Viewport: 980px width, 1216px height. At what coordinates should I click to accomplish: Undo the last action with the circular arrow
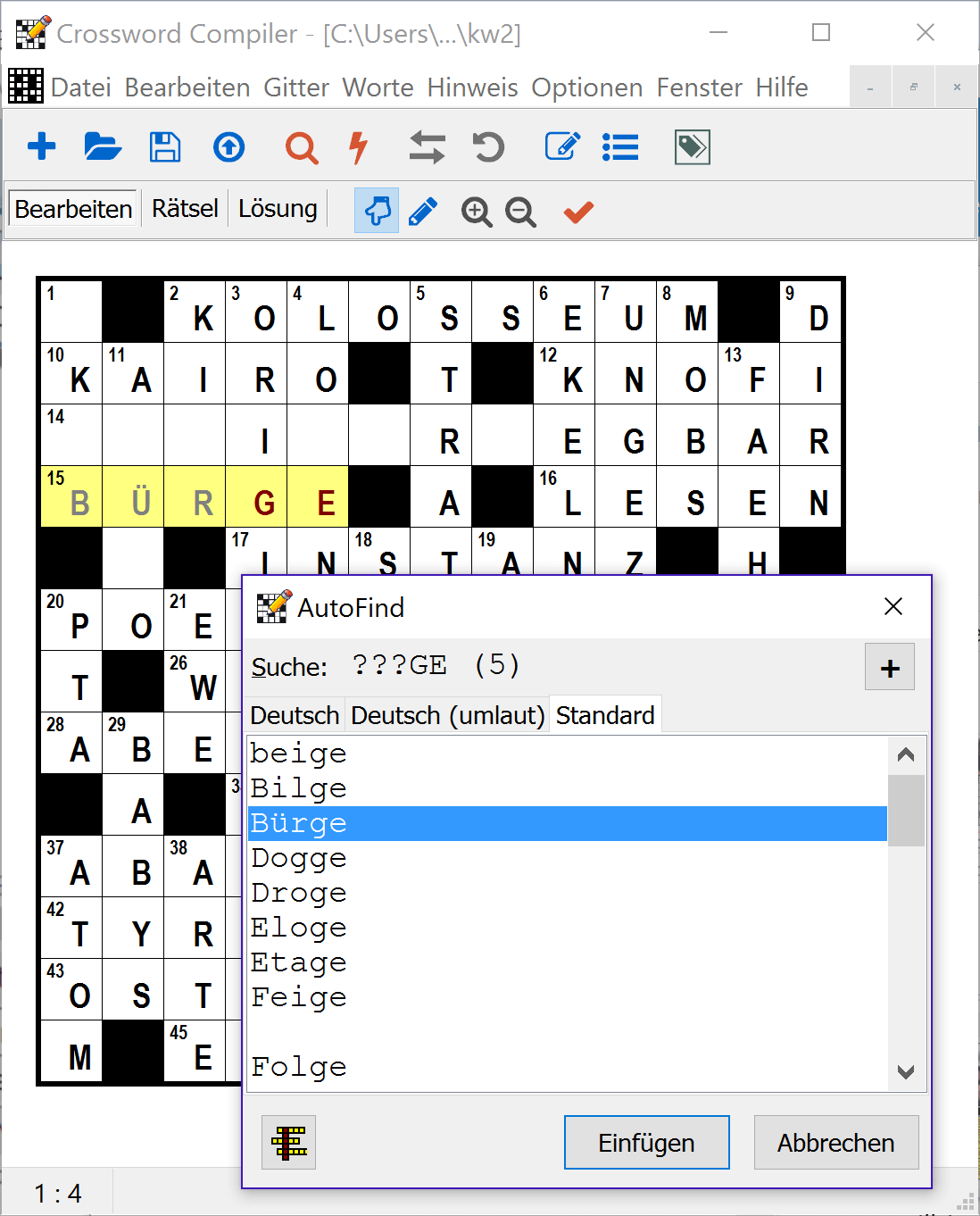coord(487,146)
